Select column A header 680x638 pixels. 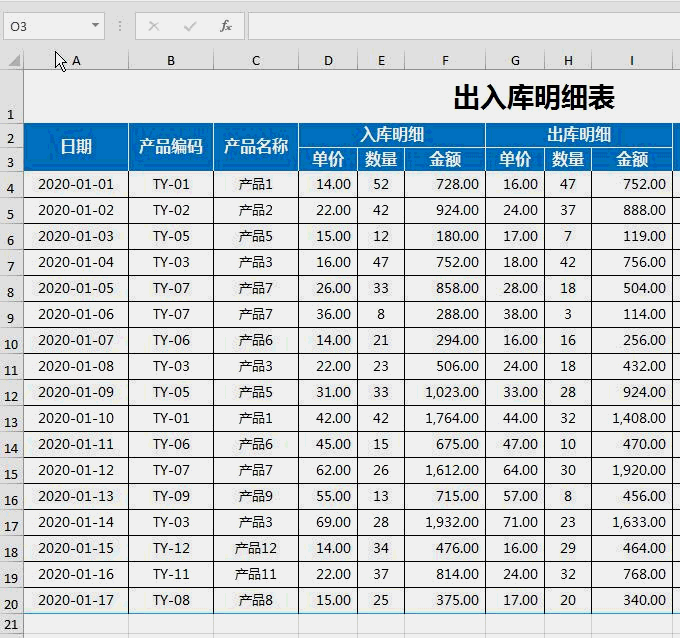(76, 61)
